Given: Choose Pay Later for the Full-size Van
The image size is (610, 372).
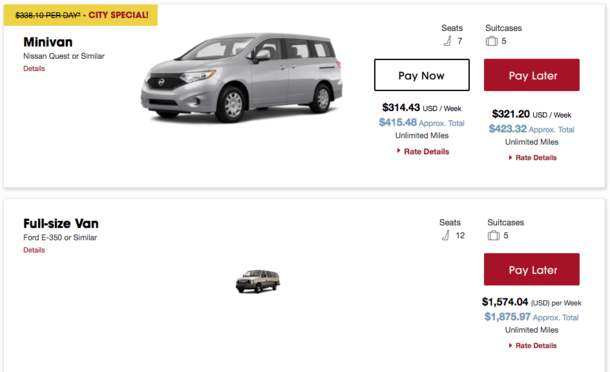Looking at the screenshot, I should 532,269.
